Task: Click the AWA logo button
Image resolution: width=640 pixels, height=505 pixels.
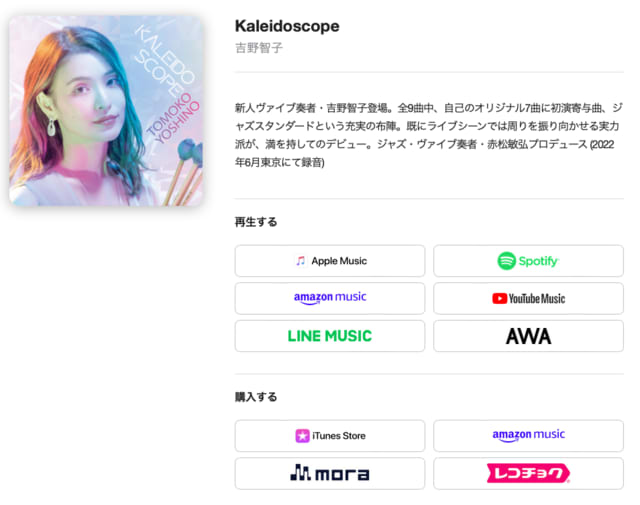Action: click(529, 336)
